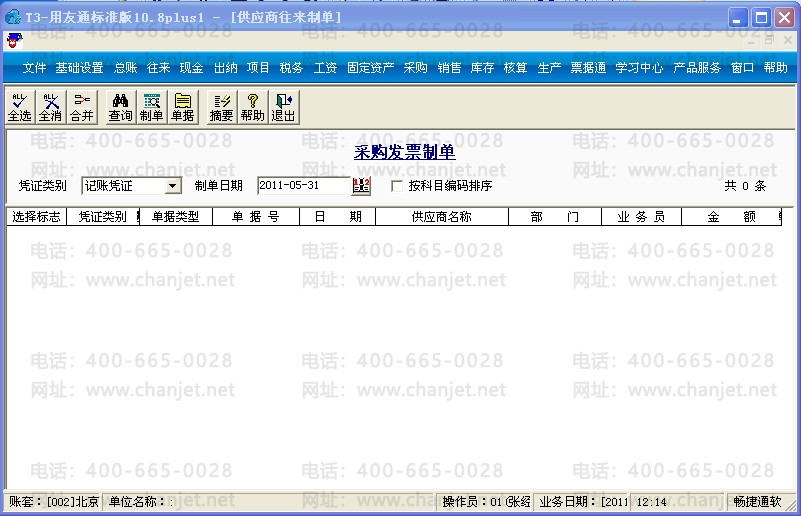This screenshot has width=801, height=516.
Task: Click the 合并 merge toolbar icon
Action: [x=82, y=107]
